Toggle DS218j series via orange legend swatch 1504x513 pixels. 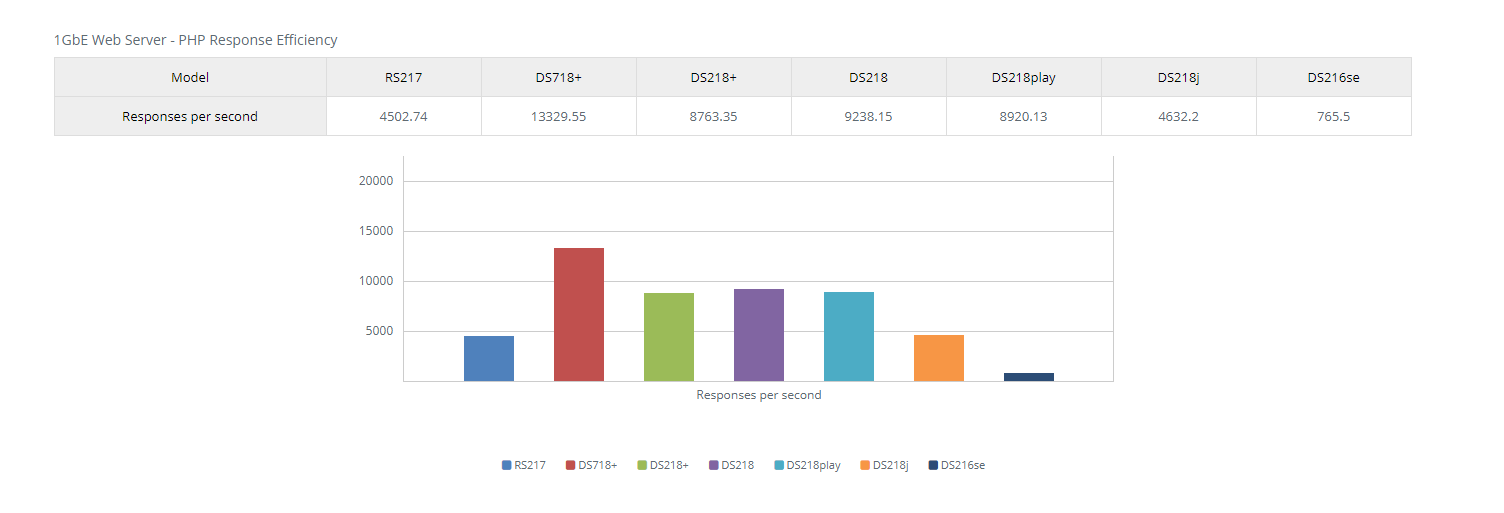click(865, 465)
